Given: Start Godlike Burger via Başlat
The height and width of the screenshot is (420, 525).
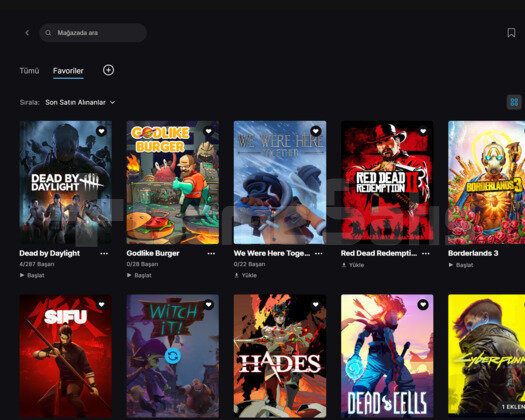Looking at the screenshot, I should pyautogui.click(x=139, y=275).
